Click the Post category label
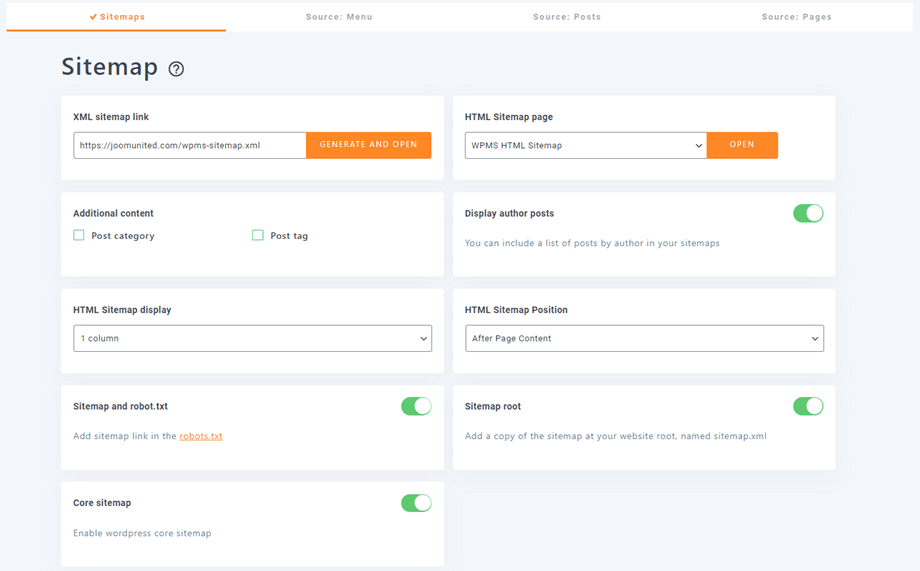This screenshot has height=571, width=920. 123,236
